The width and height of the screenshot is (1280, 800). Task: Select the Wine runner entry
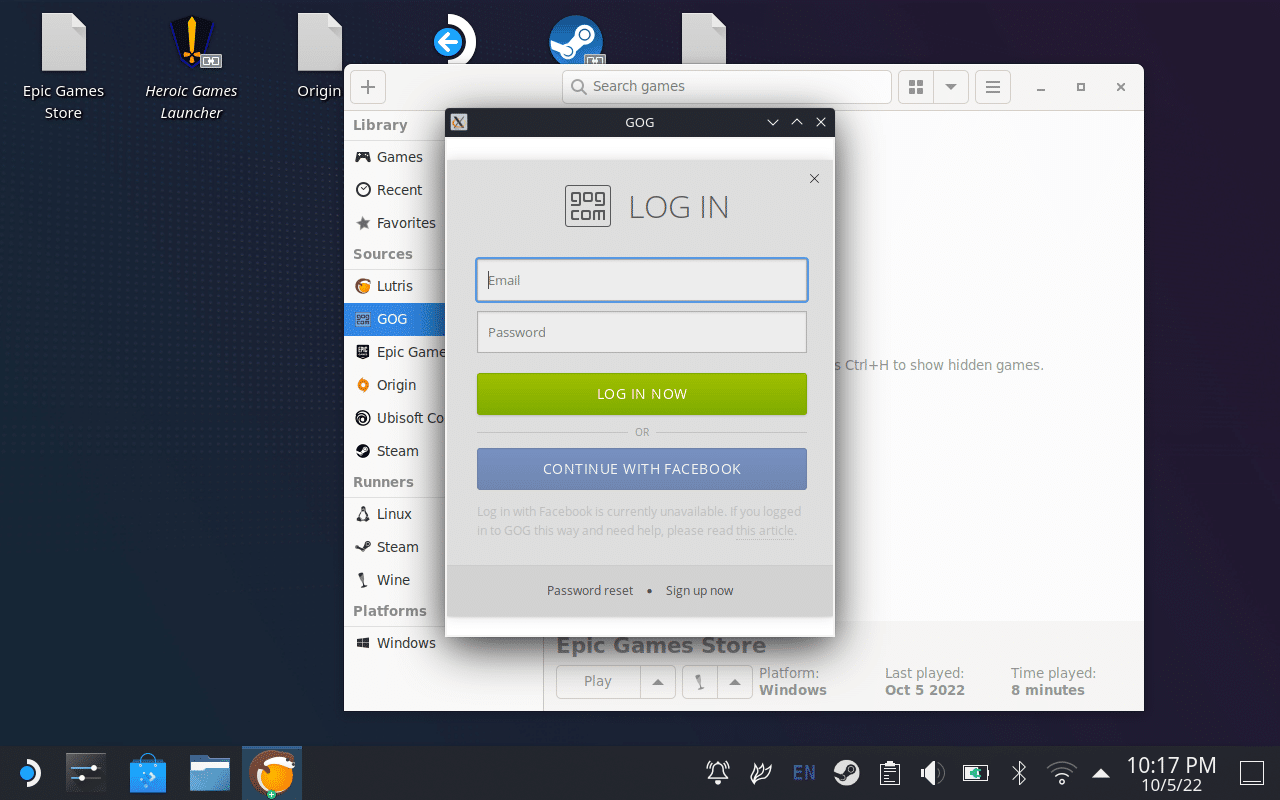395,580
